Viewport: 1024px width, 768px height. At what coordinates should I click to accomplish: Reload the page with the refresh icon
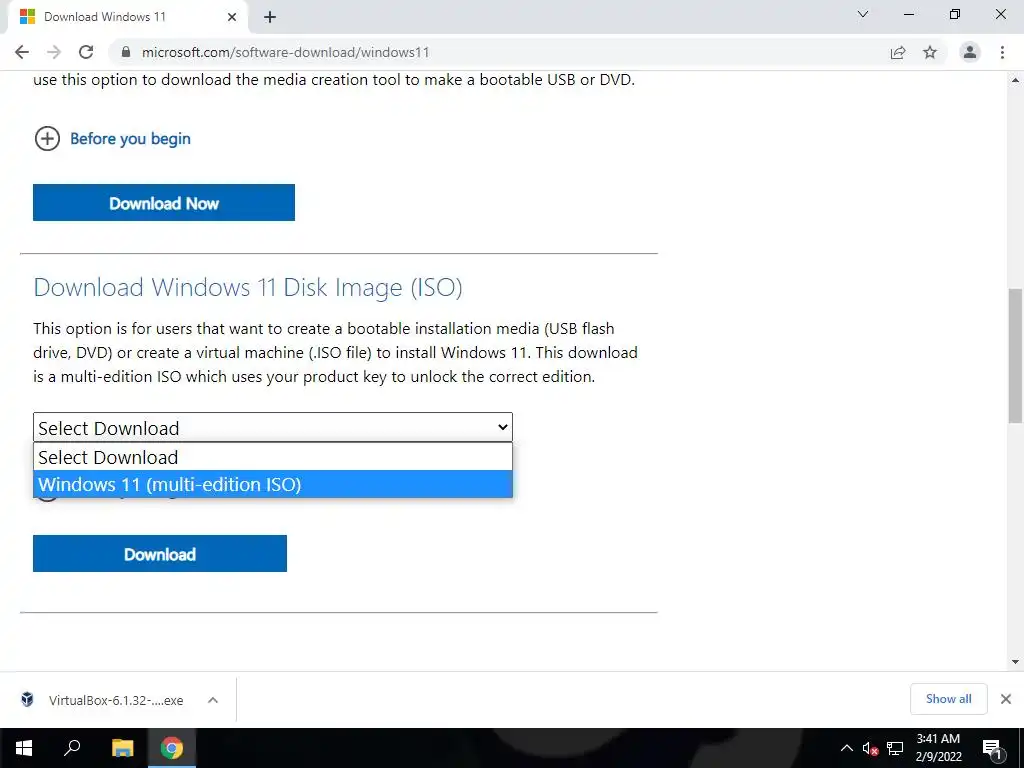click(x=86, y=52)
